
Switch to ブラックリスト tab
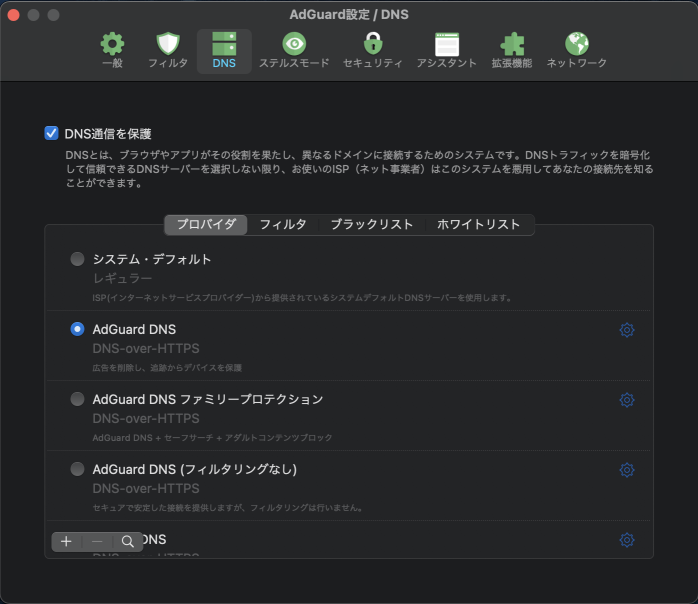(372, 224)
